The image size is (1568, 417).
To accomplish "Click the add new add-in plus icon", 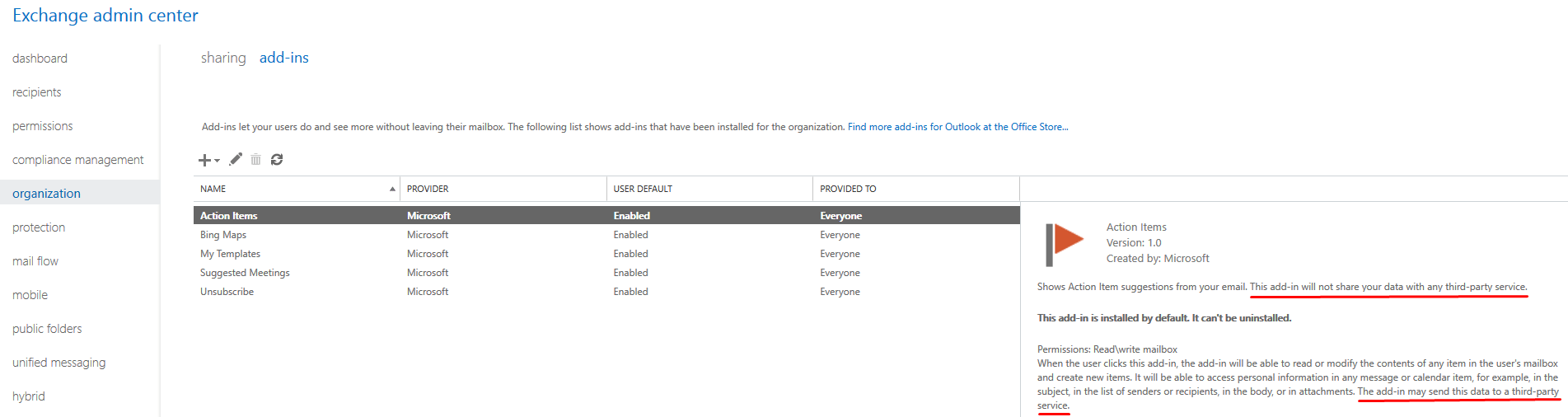I will (x=204, y=160).
